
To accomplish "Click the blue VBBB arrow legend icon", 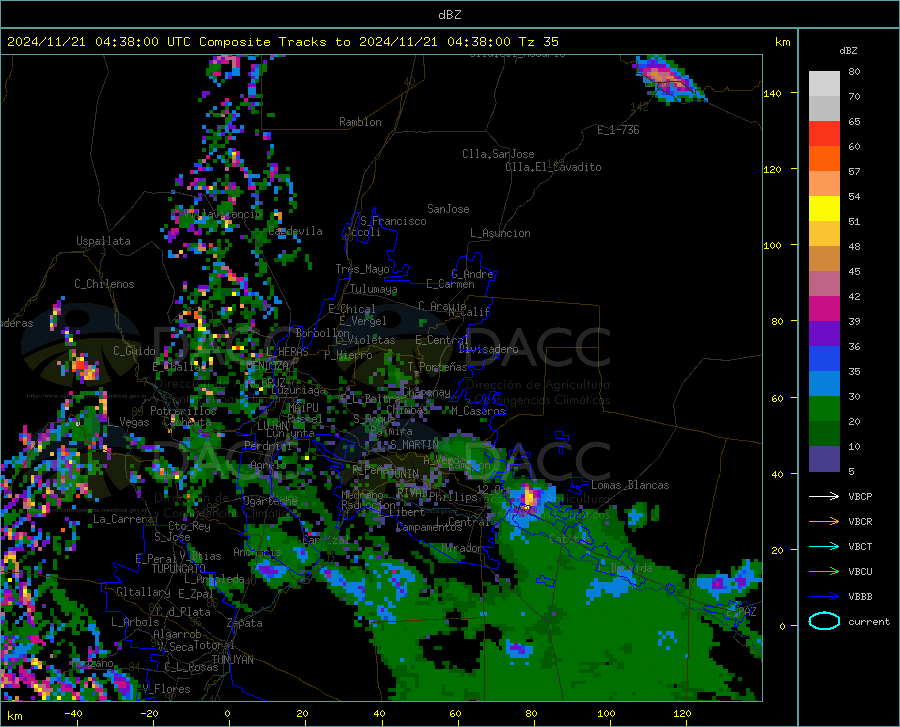I will click(824, 597).
